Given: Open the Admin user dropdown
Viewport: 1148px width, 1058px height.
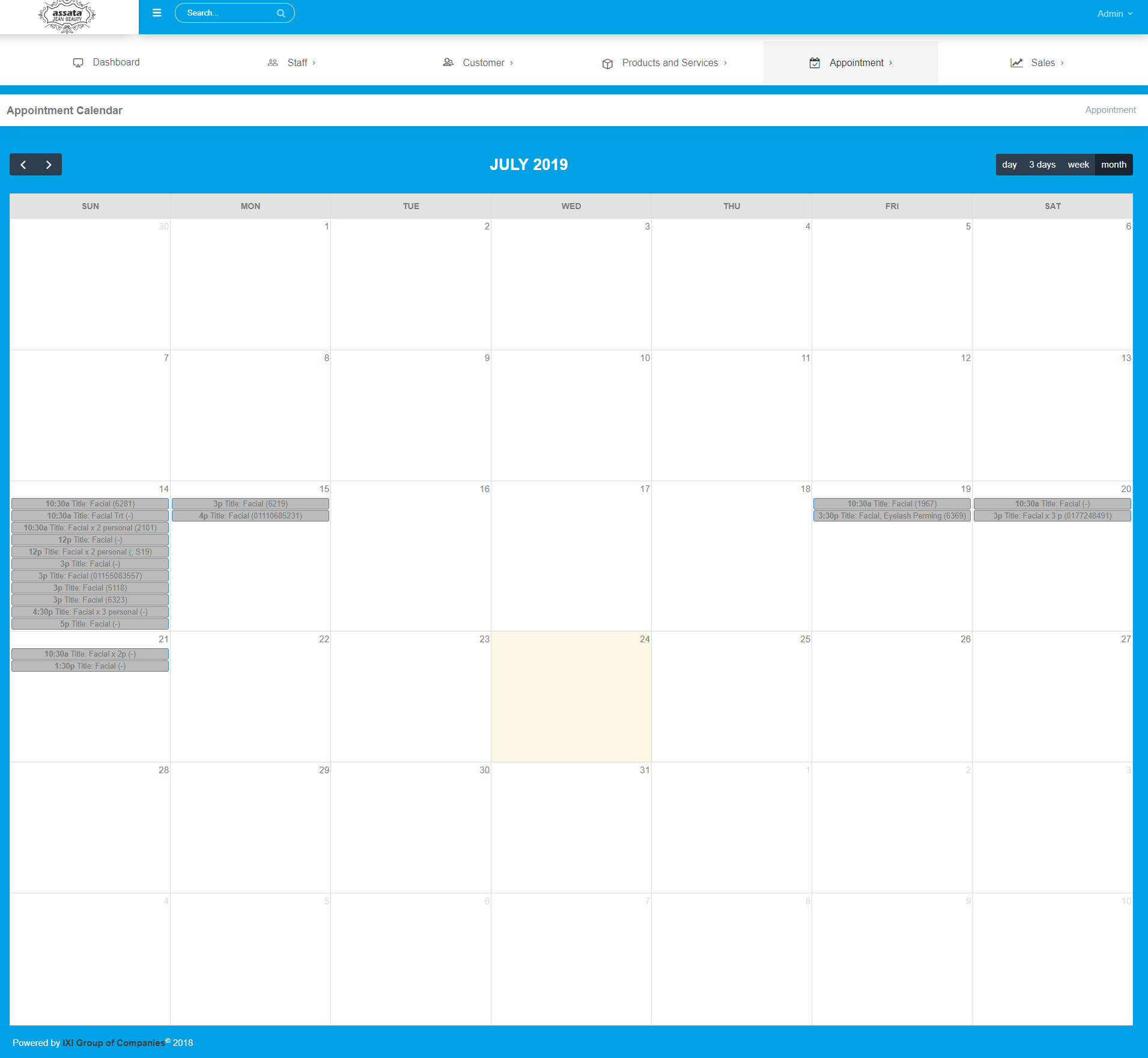Looking at the screenshot, I should coord(1114,14).
